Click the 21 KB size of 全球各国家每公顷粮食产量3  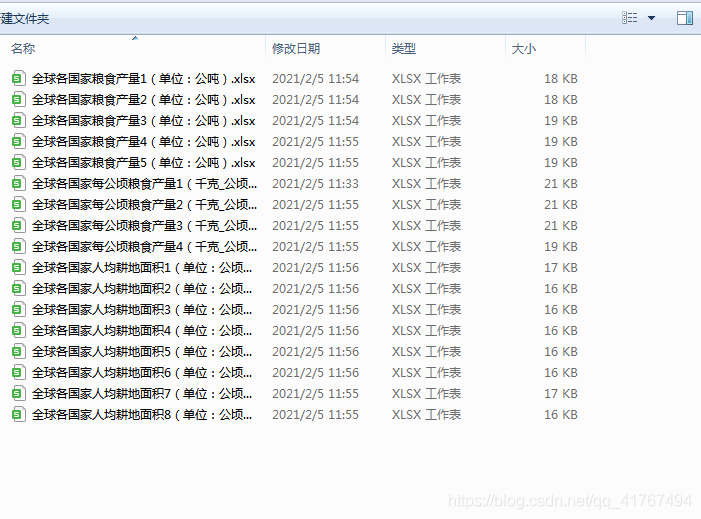pos(561,226)
